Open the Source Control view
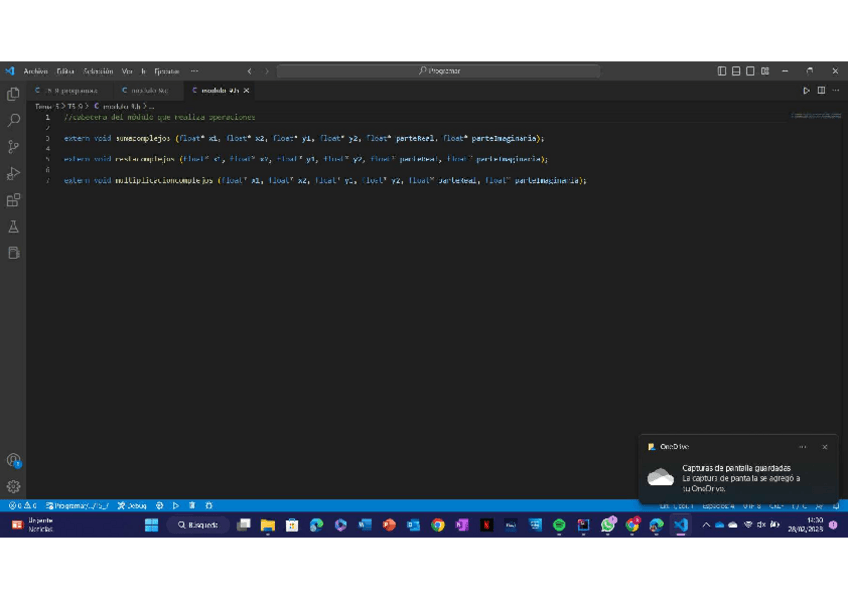 click(13, 147)
